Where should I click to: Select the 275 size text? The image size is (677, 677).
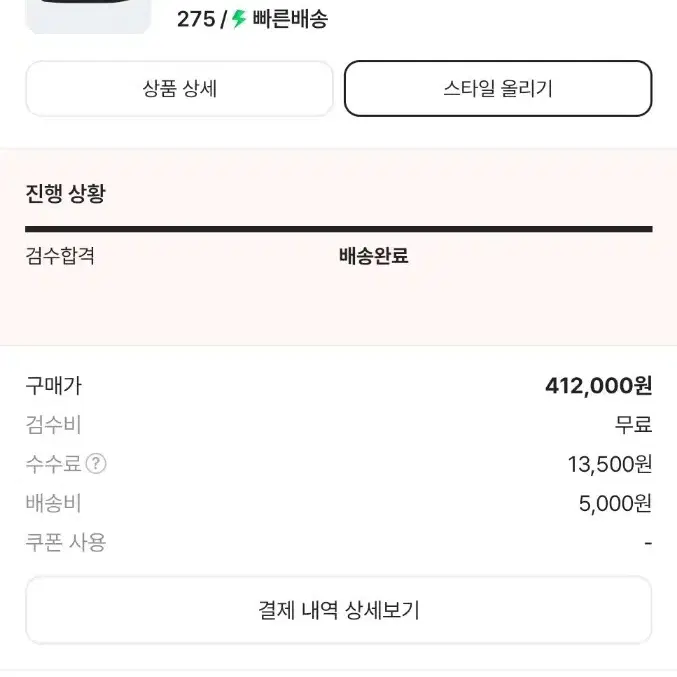coord(196,19)
